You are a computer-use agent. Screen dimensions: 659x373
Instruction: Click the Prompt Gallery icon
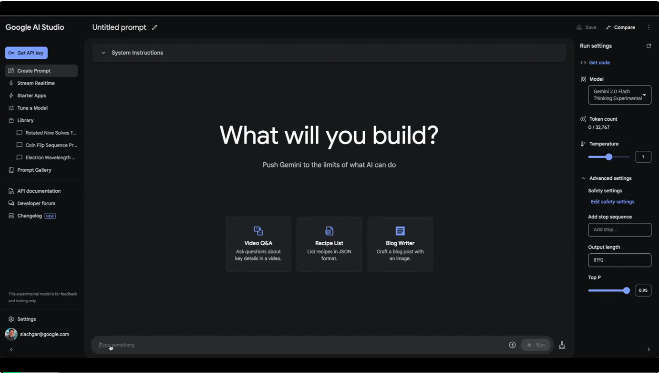[x=11, y=170]
